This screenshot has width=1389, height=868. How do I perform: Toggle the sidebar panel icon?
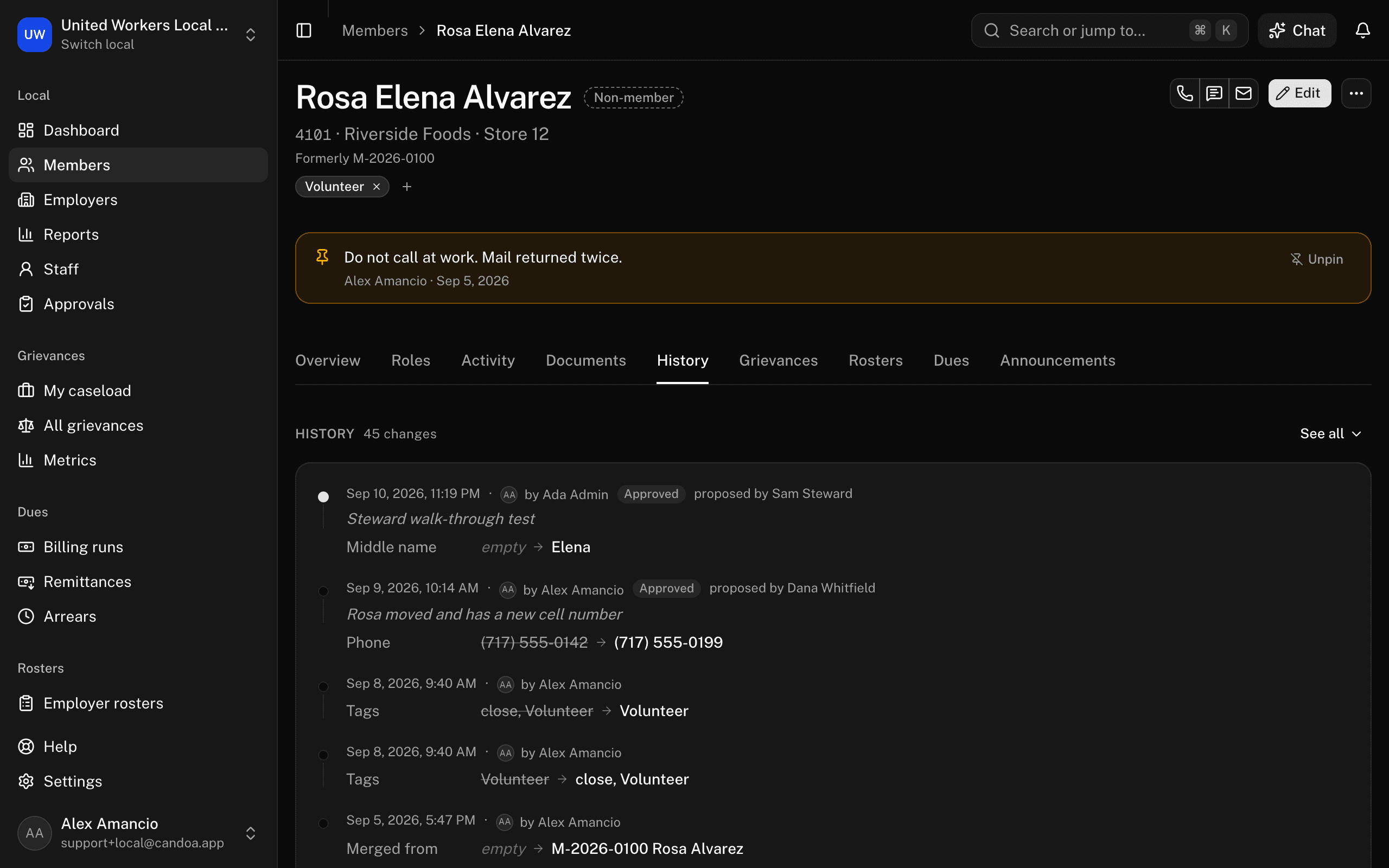click(304, 30)
